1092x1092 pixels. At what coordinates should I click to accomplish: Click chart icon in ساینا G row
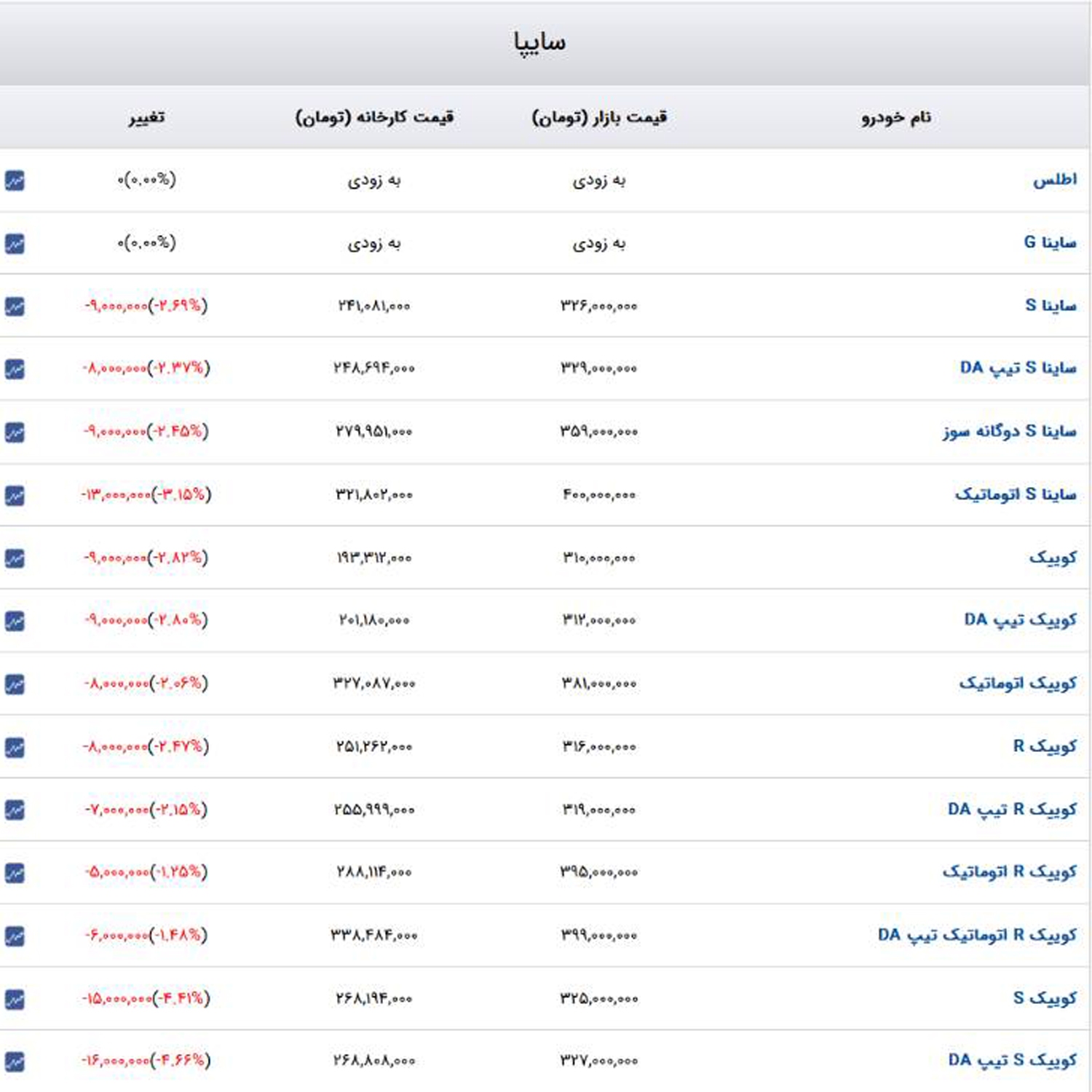(15, 243)
